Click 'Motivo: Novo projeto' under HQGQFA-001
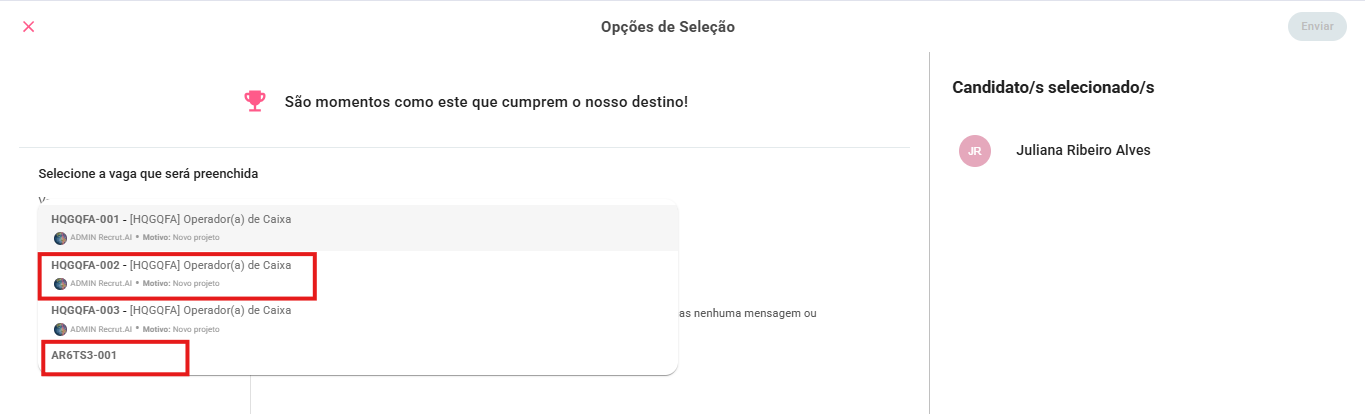 coord(181,238)
